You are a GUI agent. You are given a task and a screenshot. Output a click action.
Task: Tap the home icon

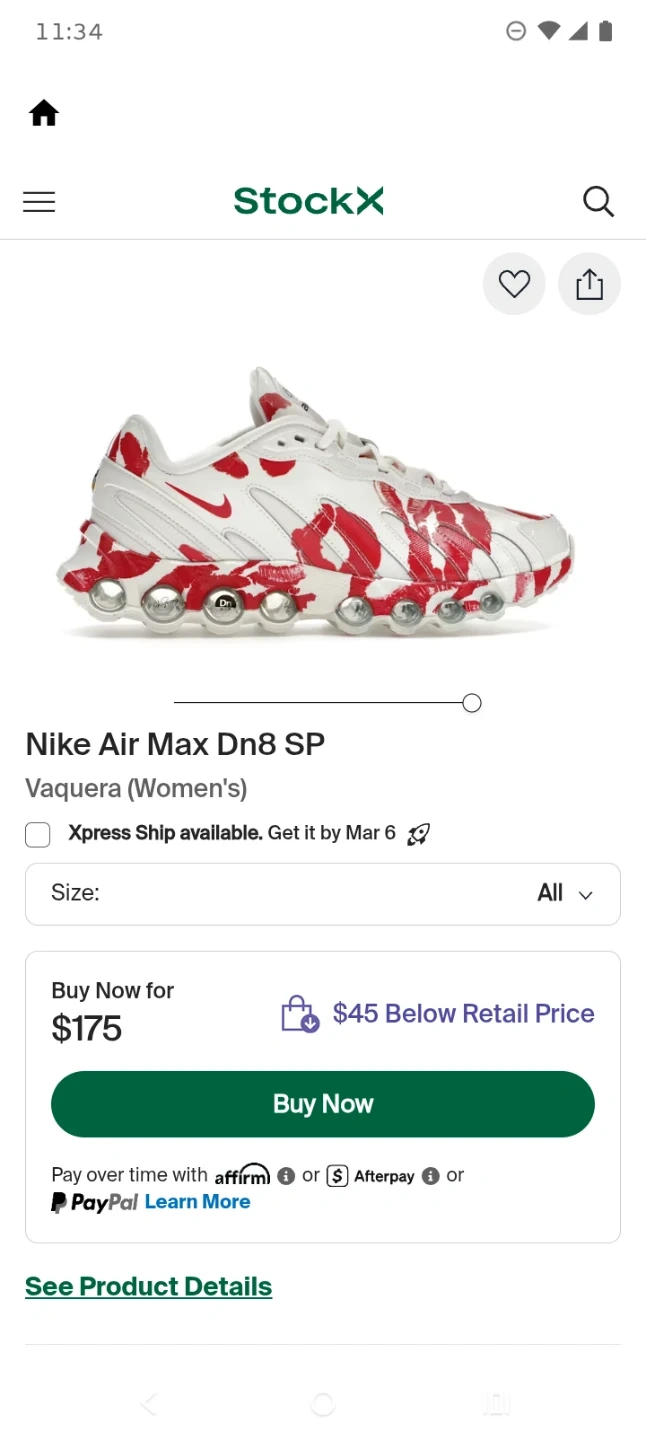[x=44, y=113]
